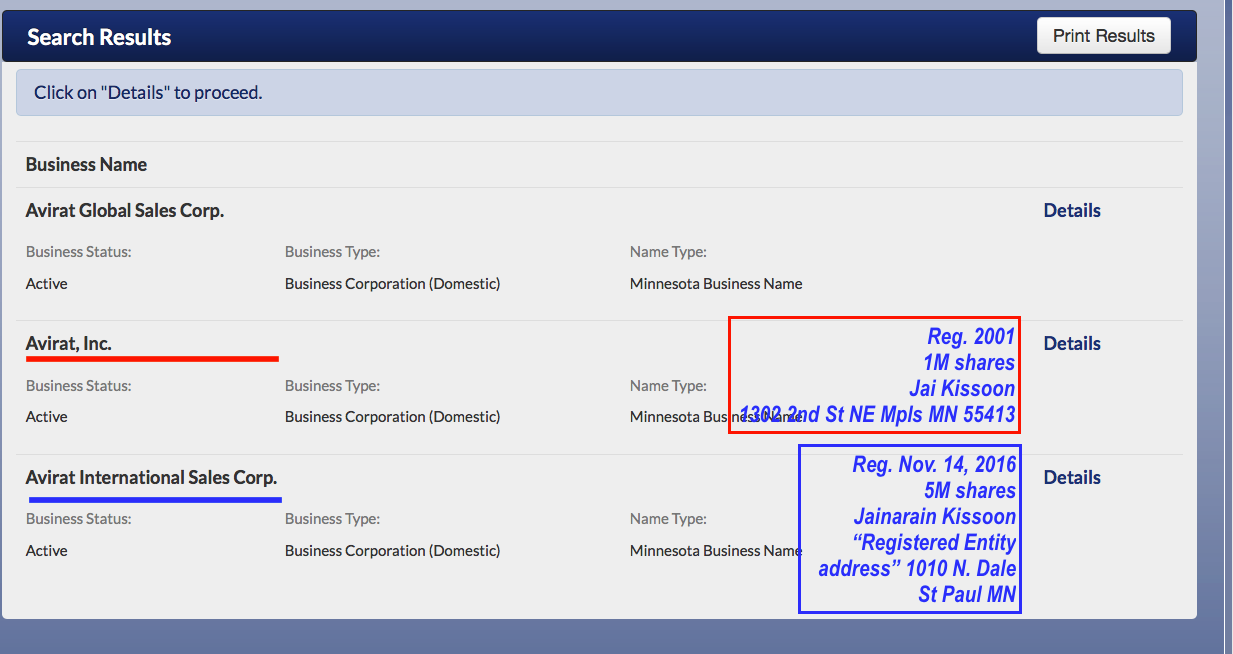This screenshot has width=1233, height=654.
Task: Open Details for Avirat International Sales Corp.
Action: pyautogui.click(x=1071, y=478)
